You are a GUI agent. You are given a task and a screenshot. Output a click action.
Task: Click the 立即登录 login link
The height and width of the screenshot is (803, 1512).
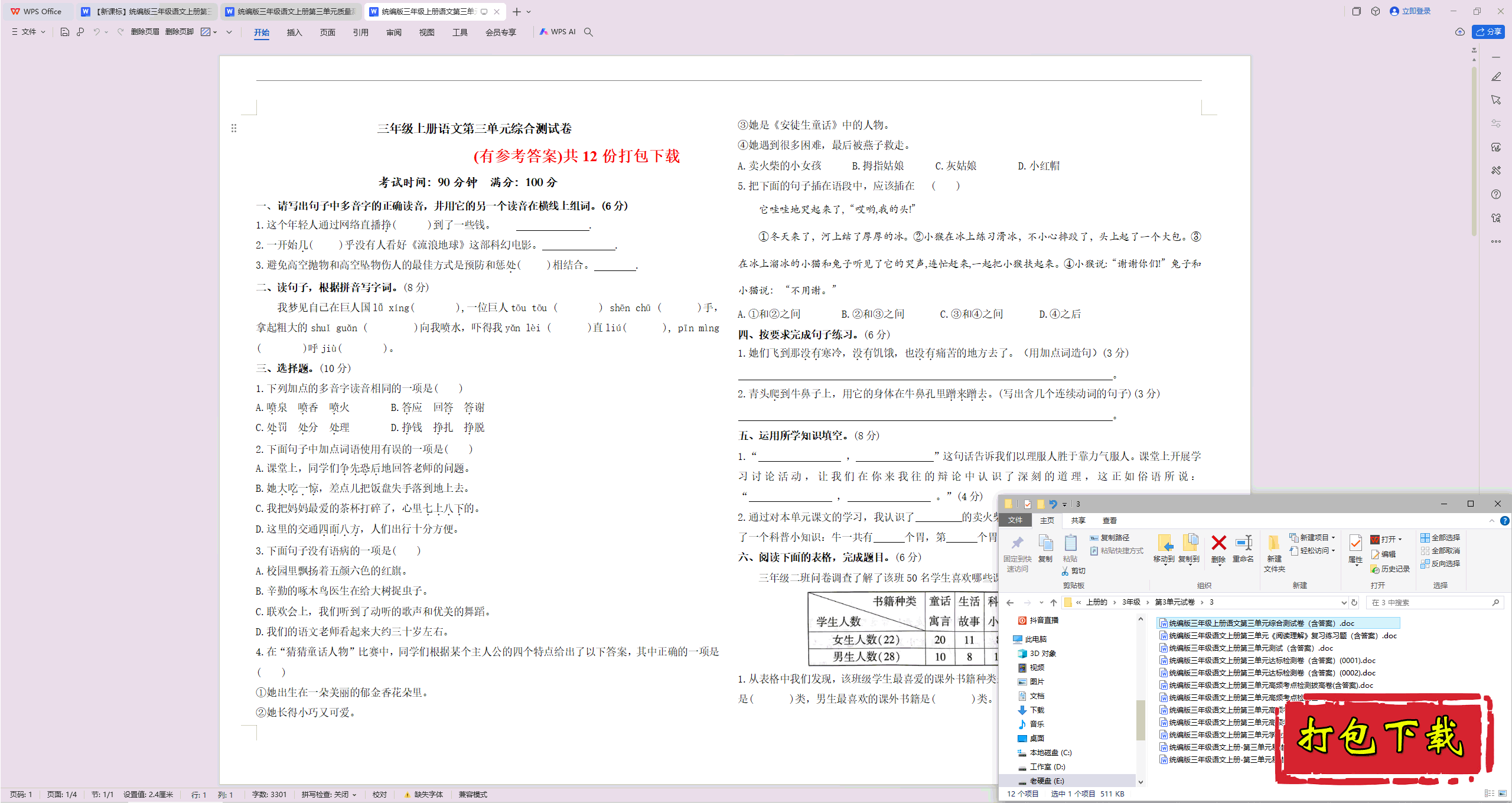pos(1410,11)
